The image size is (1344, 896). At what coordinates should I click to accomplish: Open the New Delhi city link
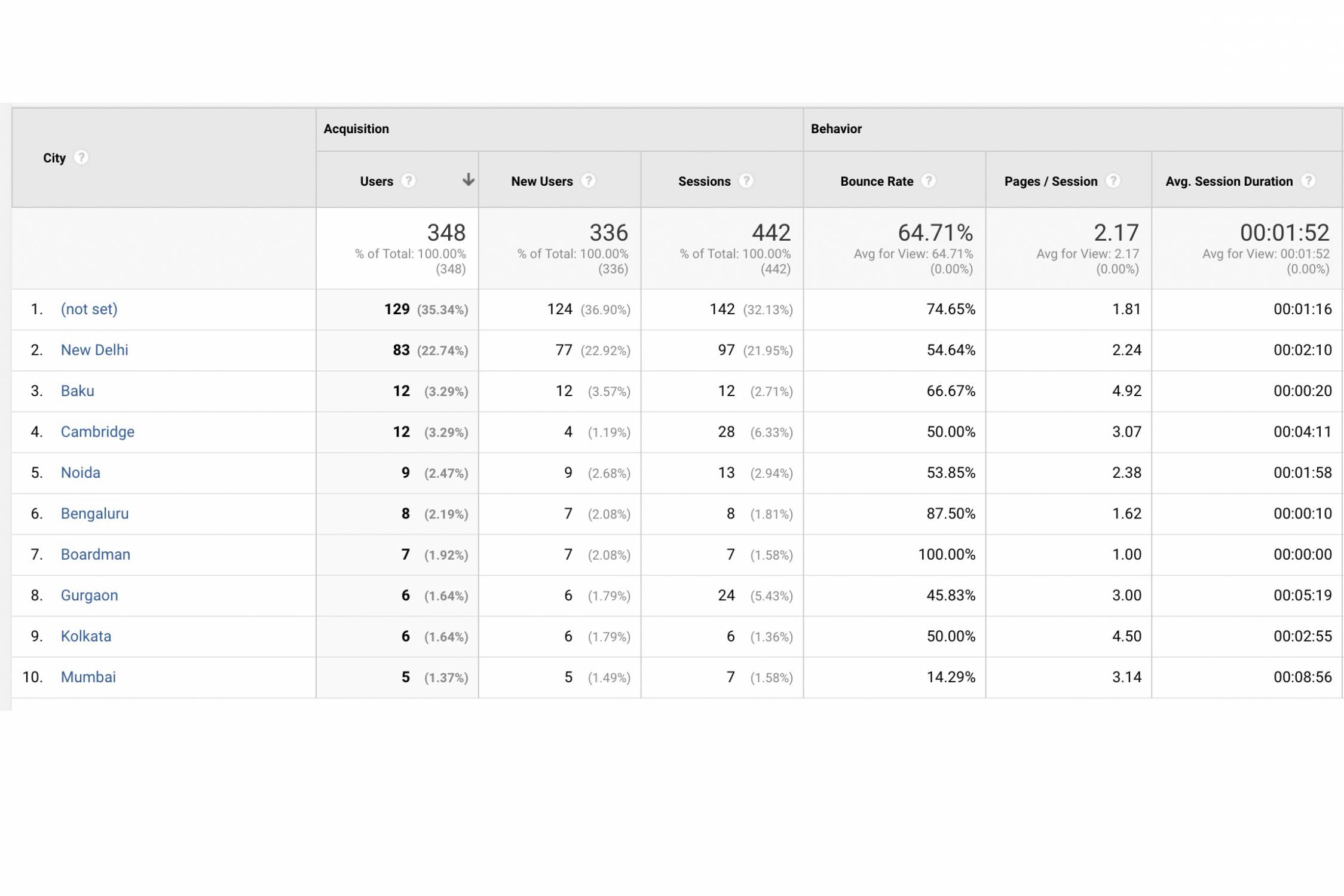pos(94,350)
